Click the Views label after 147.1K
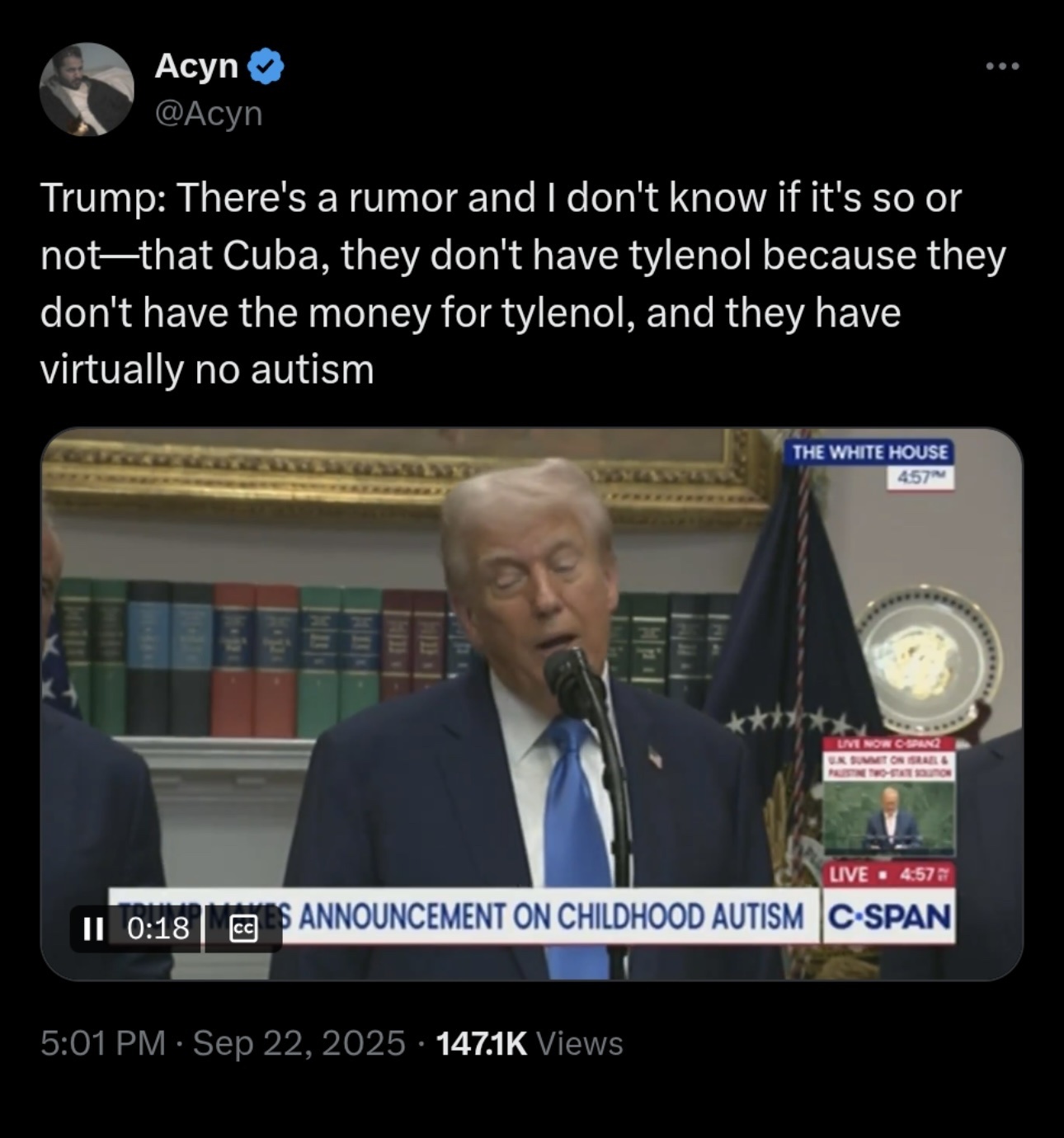The image size is (1064, 1138). [580, 1044]
